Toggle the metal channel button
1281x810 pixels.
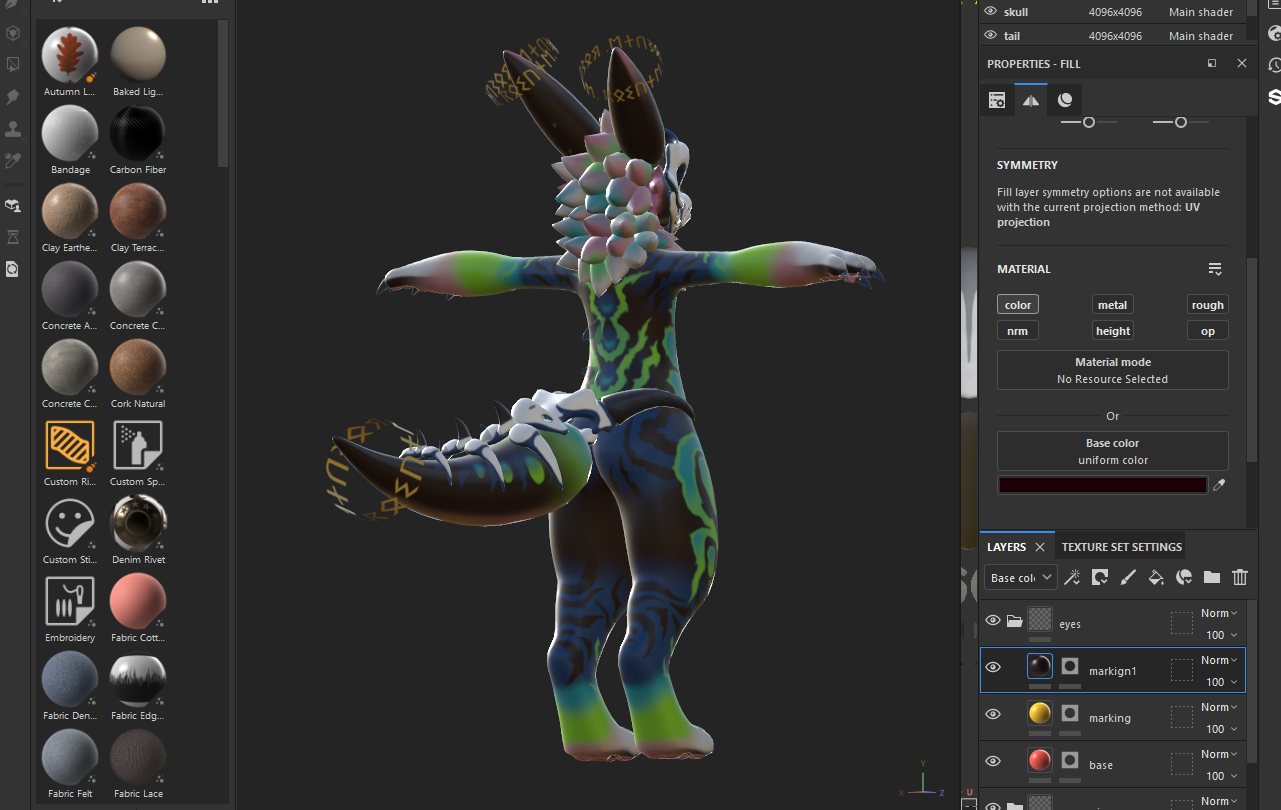(1112, 305)
